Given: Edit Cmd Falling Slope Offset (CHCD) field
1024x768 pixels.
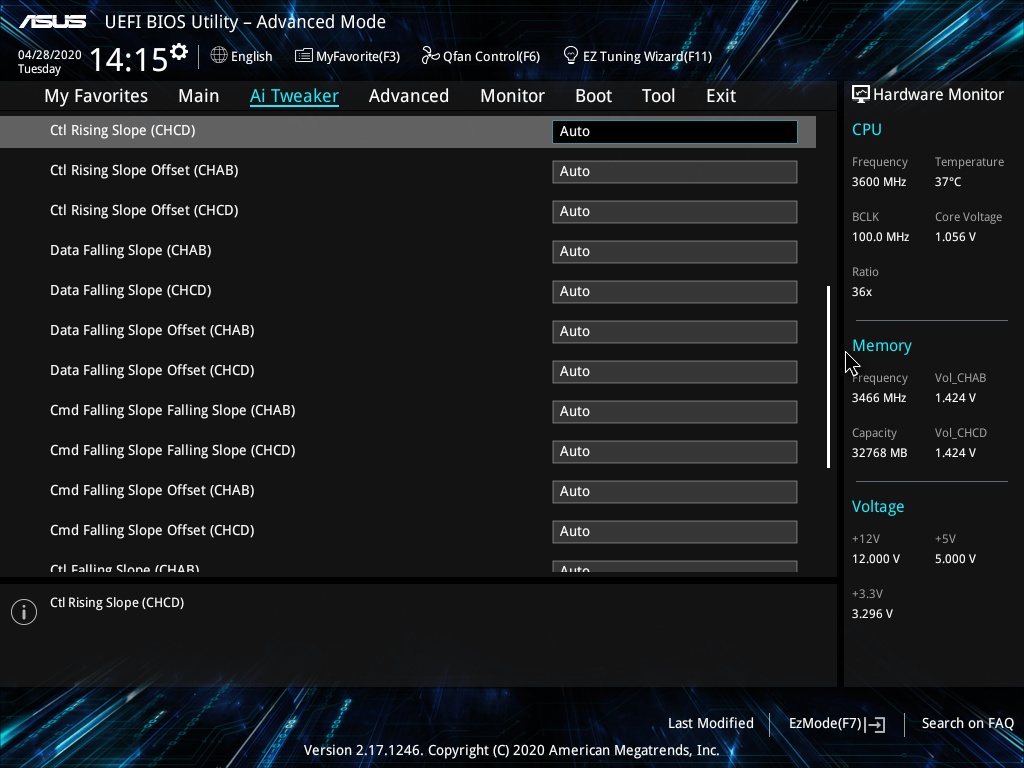Looking at the screenshot, I should click(675, 532).
